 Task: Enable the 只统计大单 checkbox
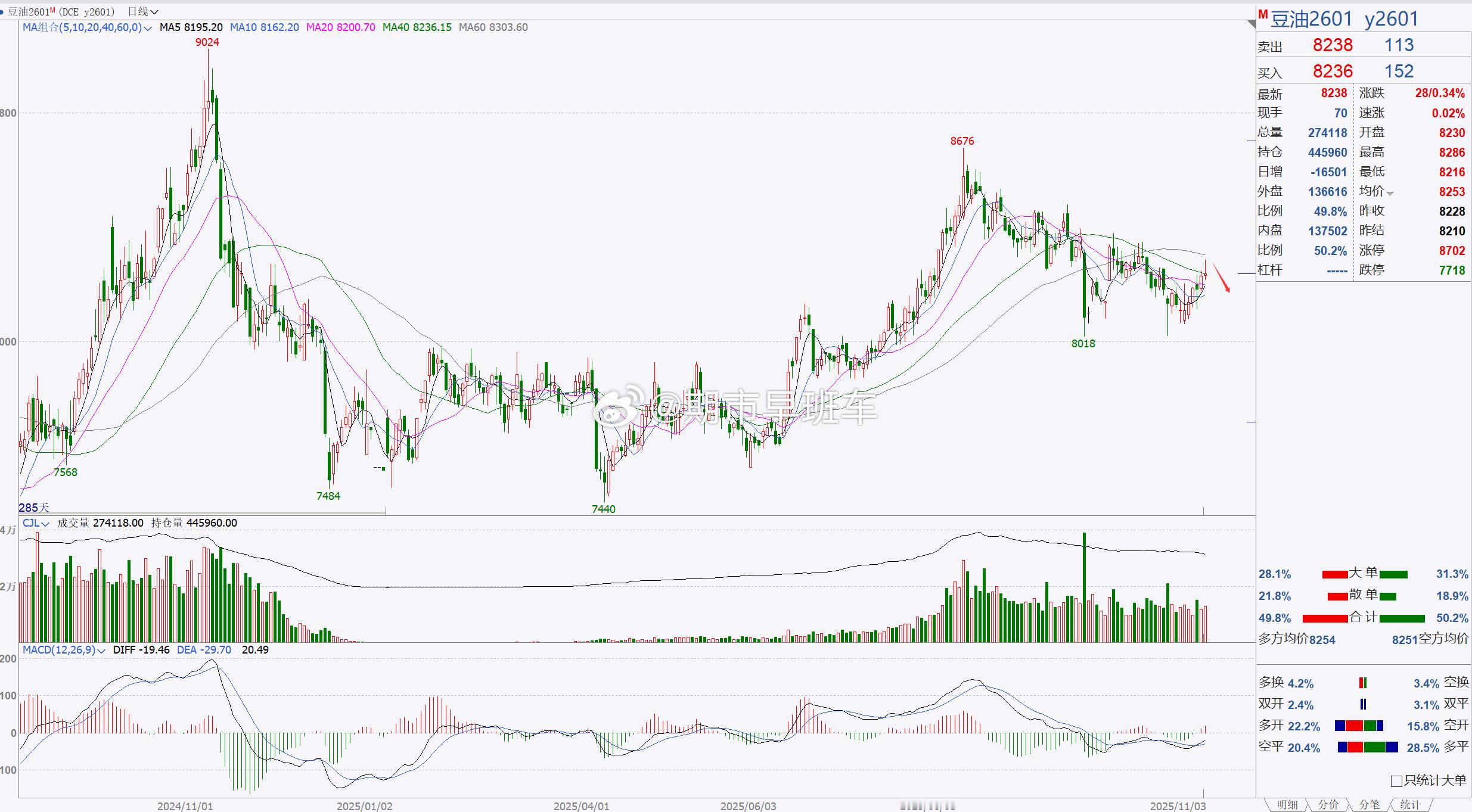click(x=1396, y=781)
